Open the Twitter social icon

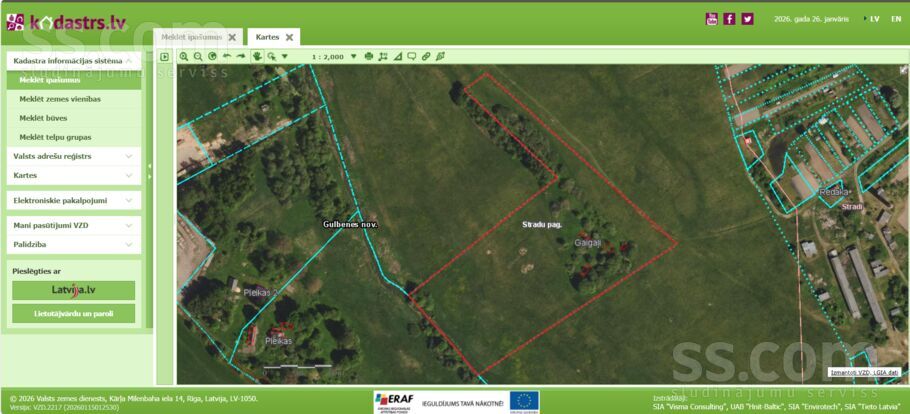pyautogui.click(x=748, y=19)
